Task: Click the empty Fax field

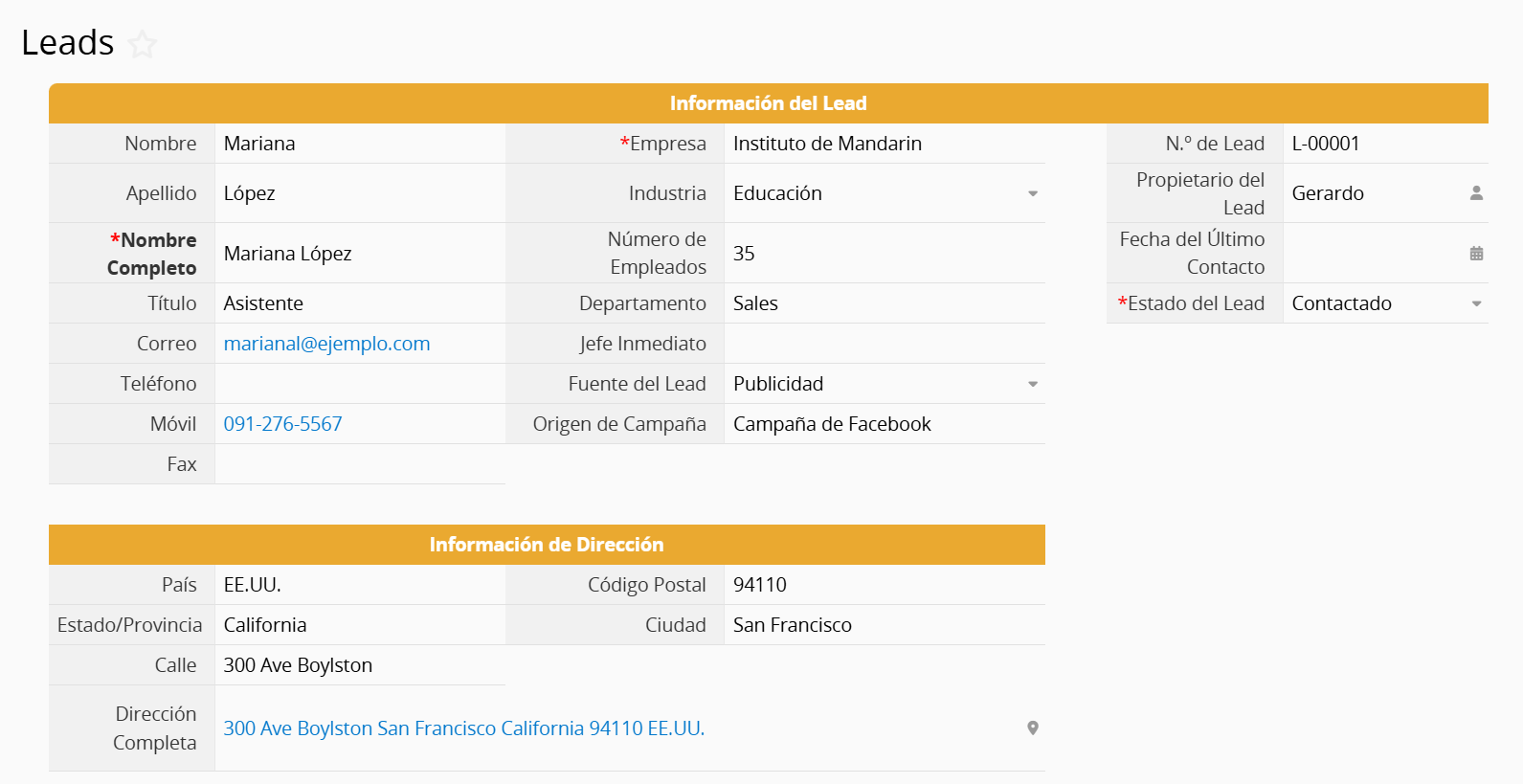Action: pyautogui.click(x=359, y=464)
